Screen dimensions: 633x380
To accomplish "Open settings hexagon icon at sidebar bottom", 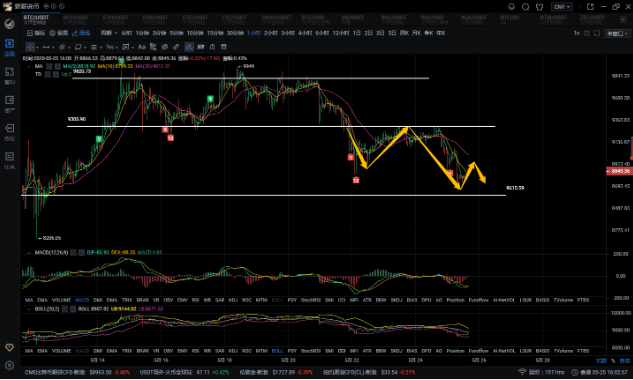I will (9, 365).
